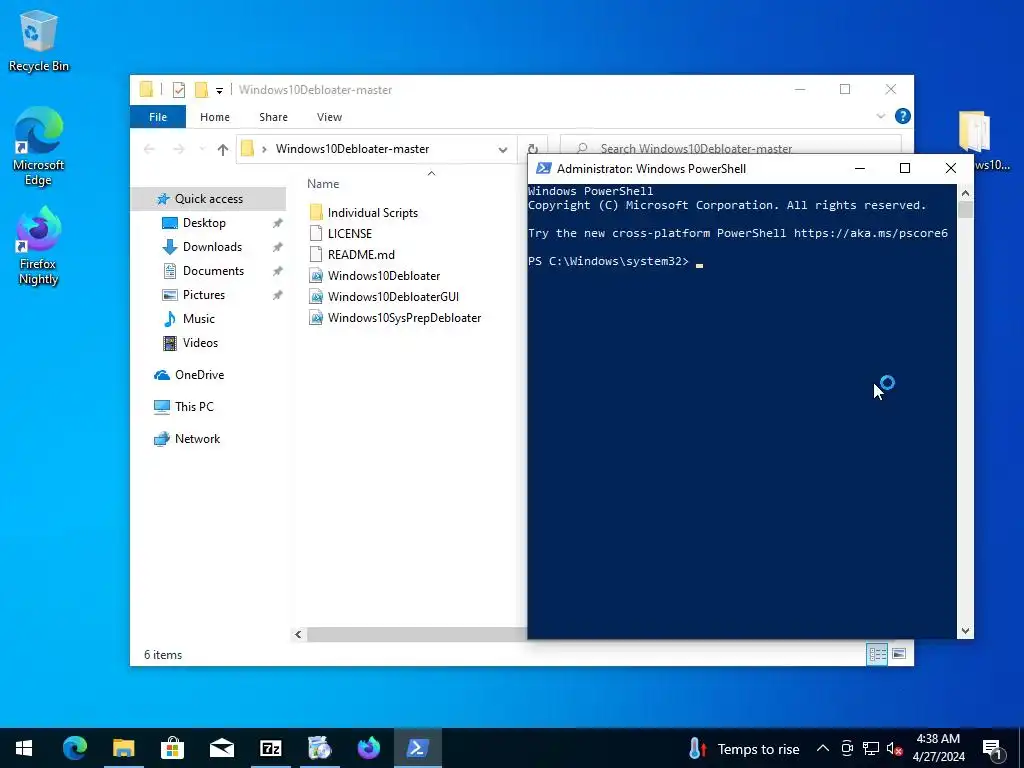Select the Windows10SysPrepDebloater script file
1024x768 pixels.
(395, 317)
